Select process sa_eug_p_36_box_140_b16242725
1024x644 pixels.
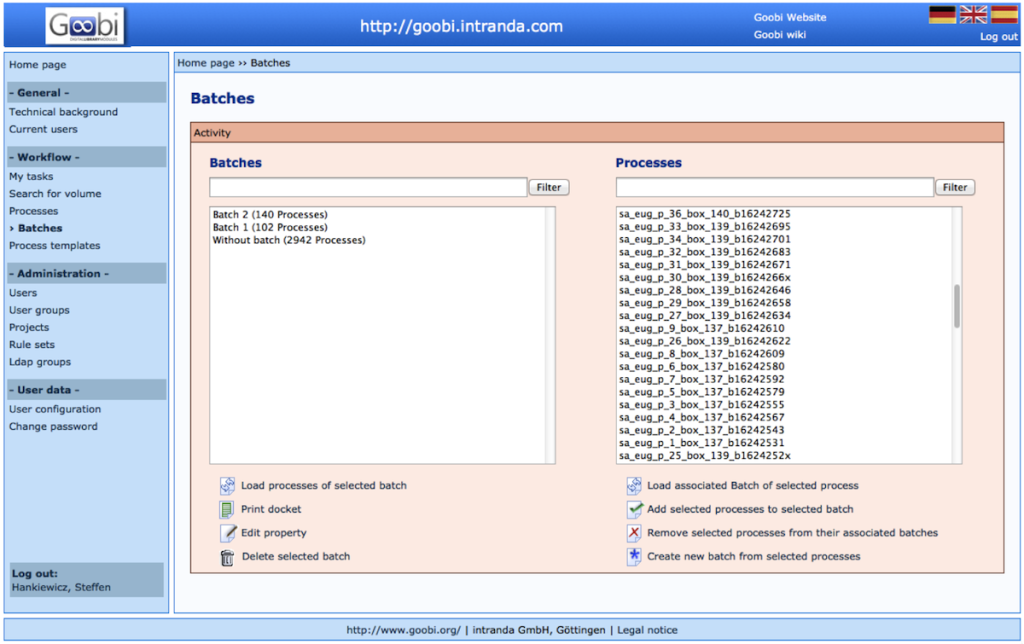705,214
